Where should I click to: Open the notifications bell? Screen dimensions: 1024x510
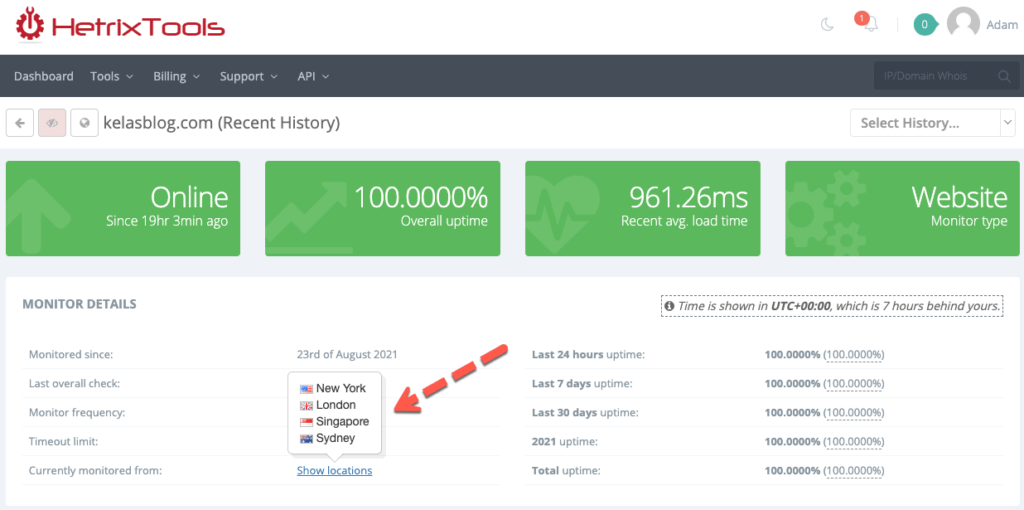871,25
